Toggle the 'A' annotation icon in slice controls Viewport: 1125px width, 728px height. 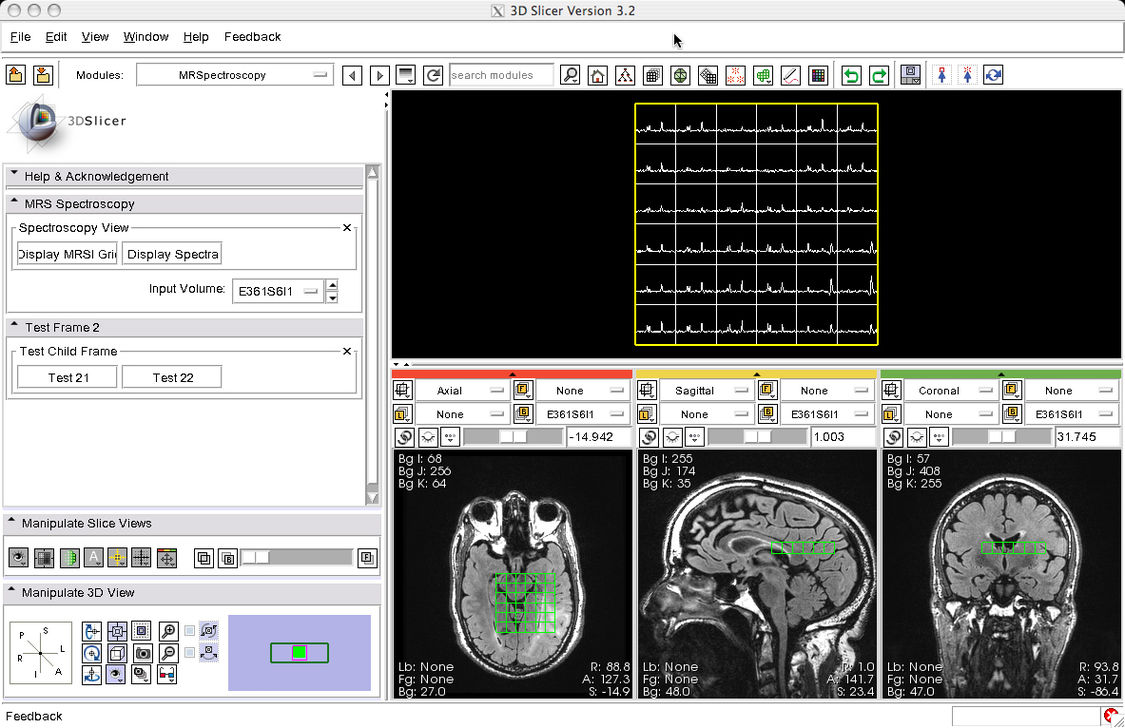(x=93, y=556)
